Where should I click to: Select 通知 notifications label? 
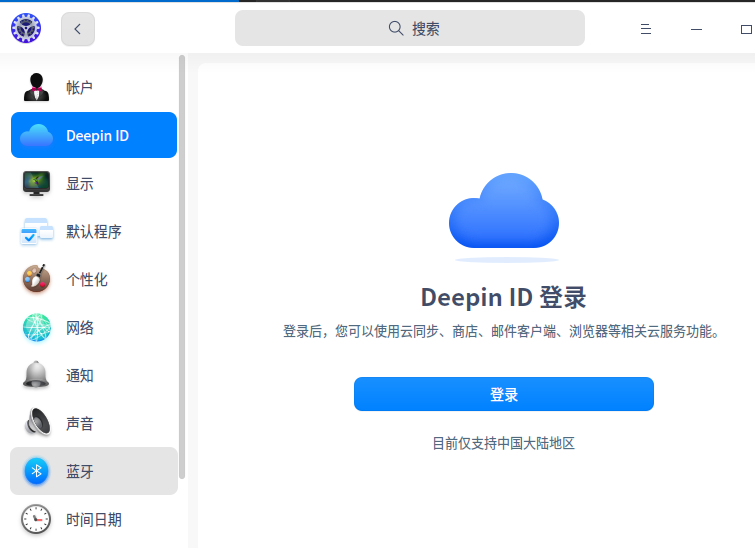pos(79,376)
